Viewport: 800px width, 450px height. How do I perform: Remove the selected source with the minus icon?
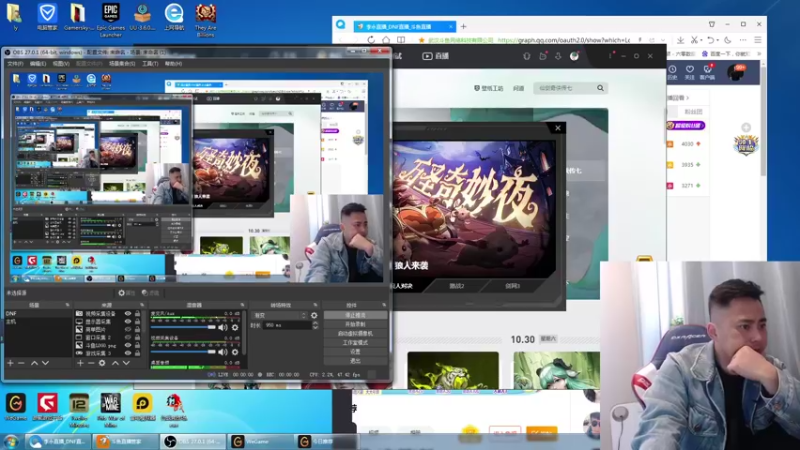click(91, 363)
